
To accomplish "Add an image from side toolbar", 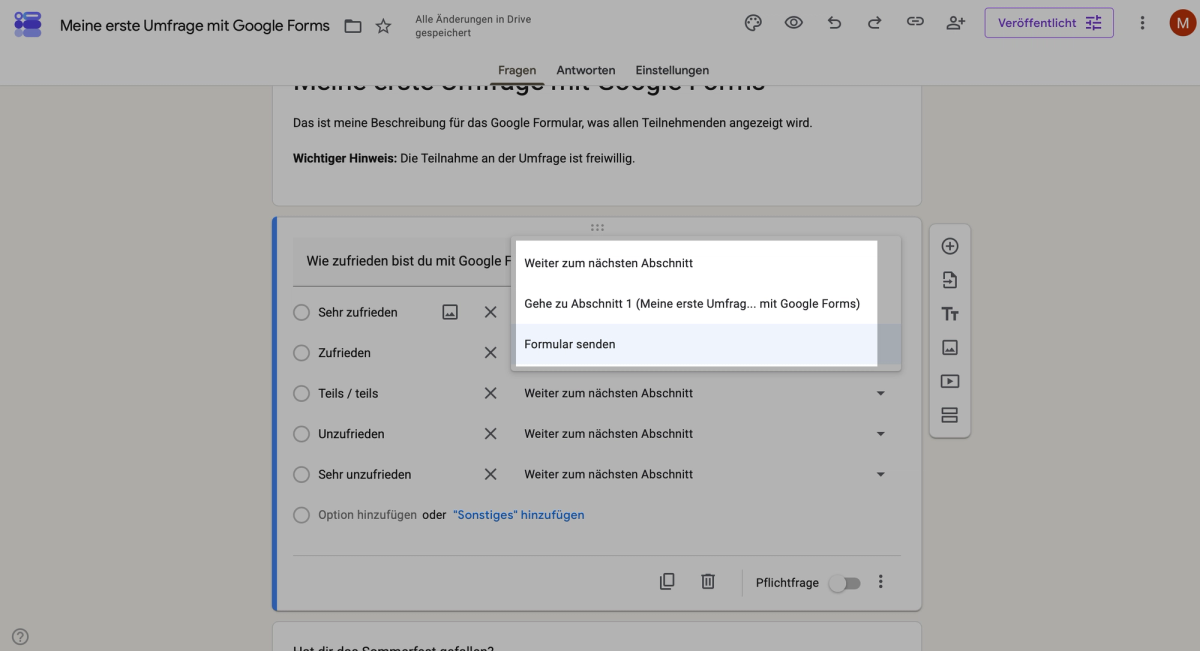I will pyautogui.click(x=950, y=348).
